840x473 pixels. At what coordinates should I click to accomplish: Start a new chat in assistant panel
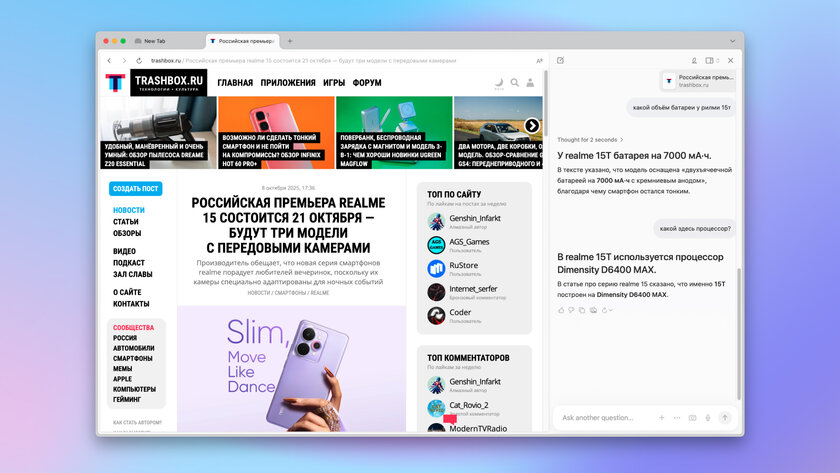tap(560, 61)
